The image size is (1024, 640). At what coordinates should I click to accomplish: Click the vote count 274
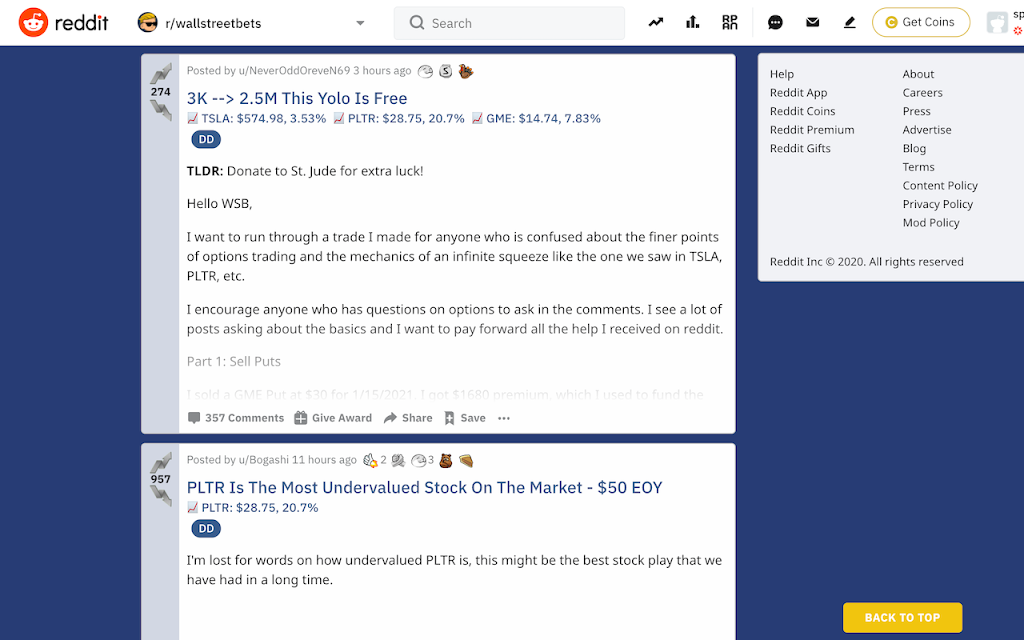[161, 92]
